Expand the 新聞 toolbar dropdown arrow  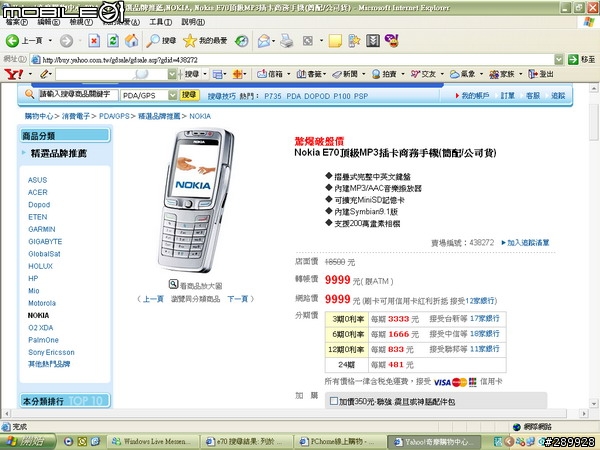364,74
